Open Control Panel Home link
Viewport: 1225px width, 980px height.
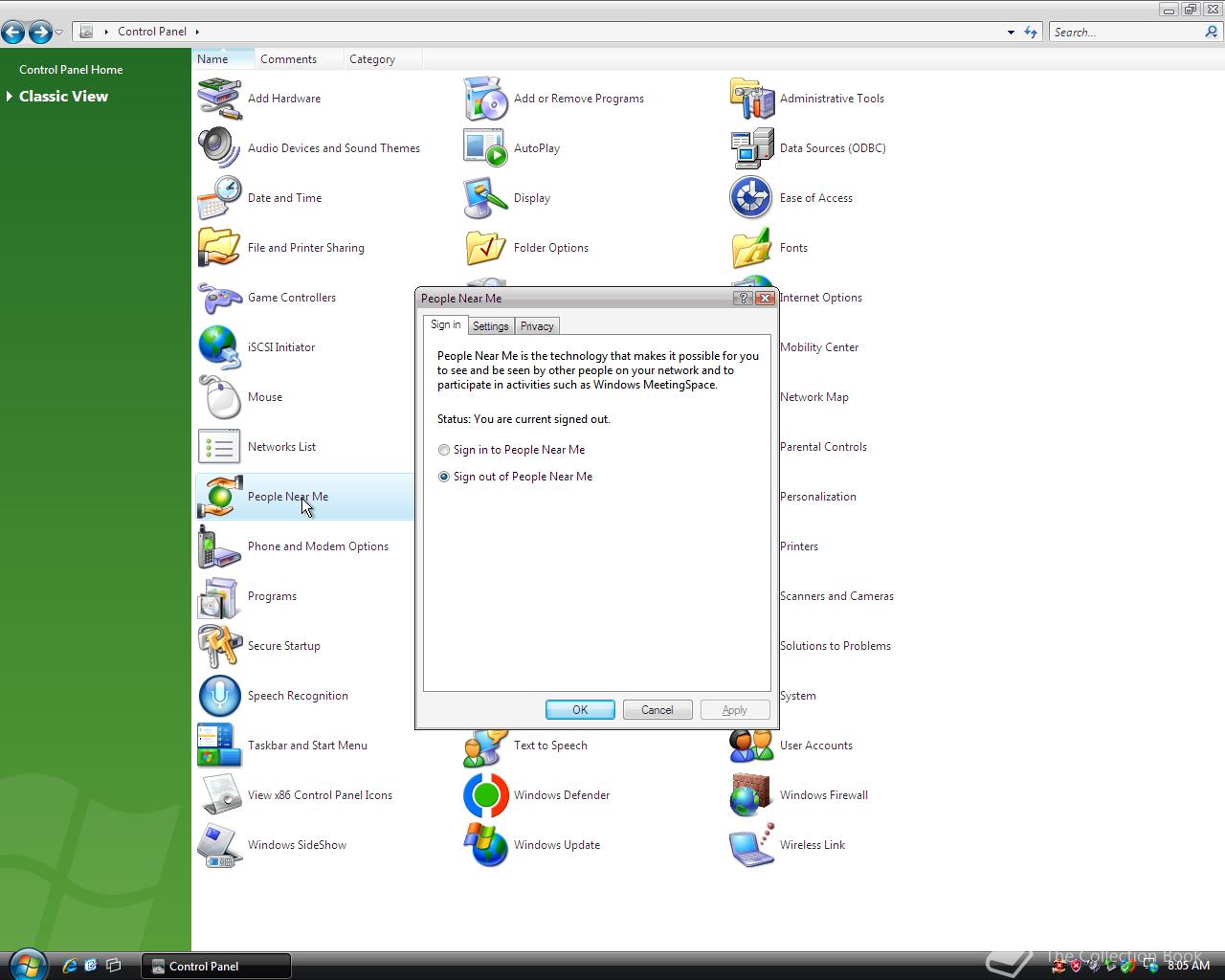click(71, 70)
